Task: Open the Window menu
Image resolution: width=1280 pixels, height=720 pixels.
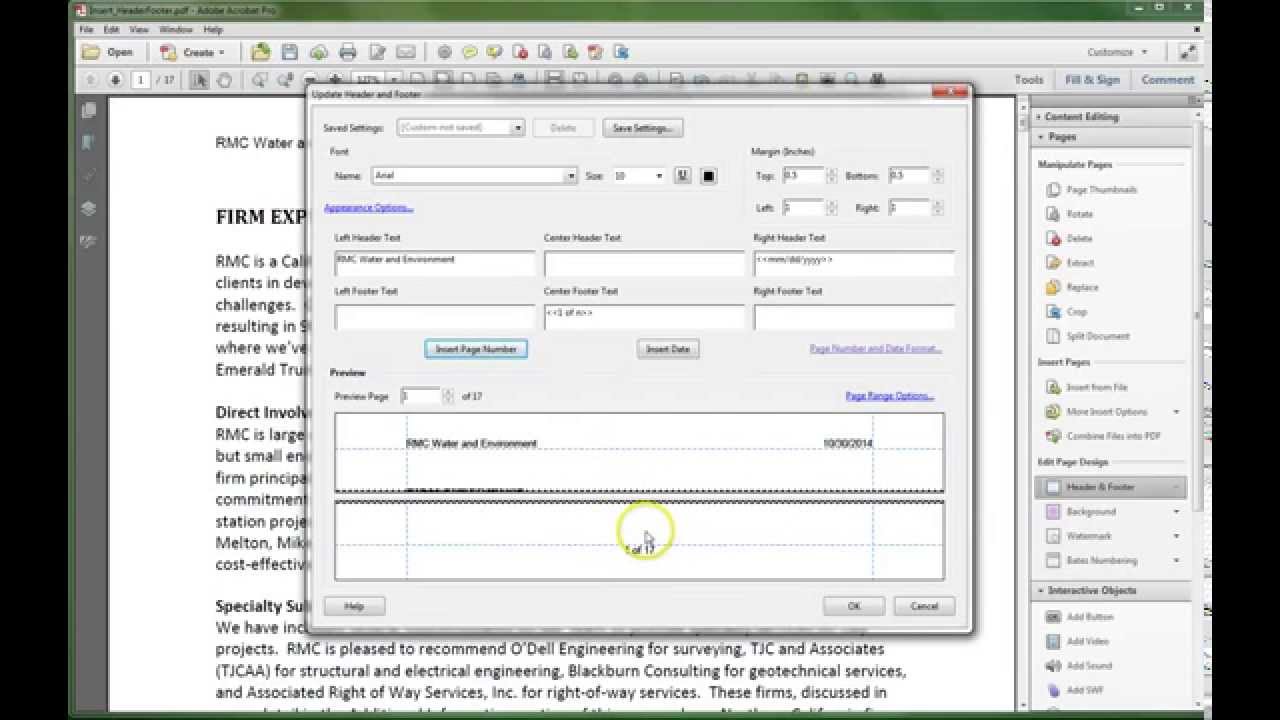Action: coord(176,30)
